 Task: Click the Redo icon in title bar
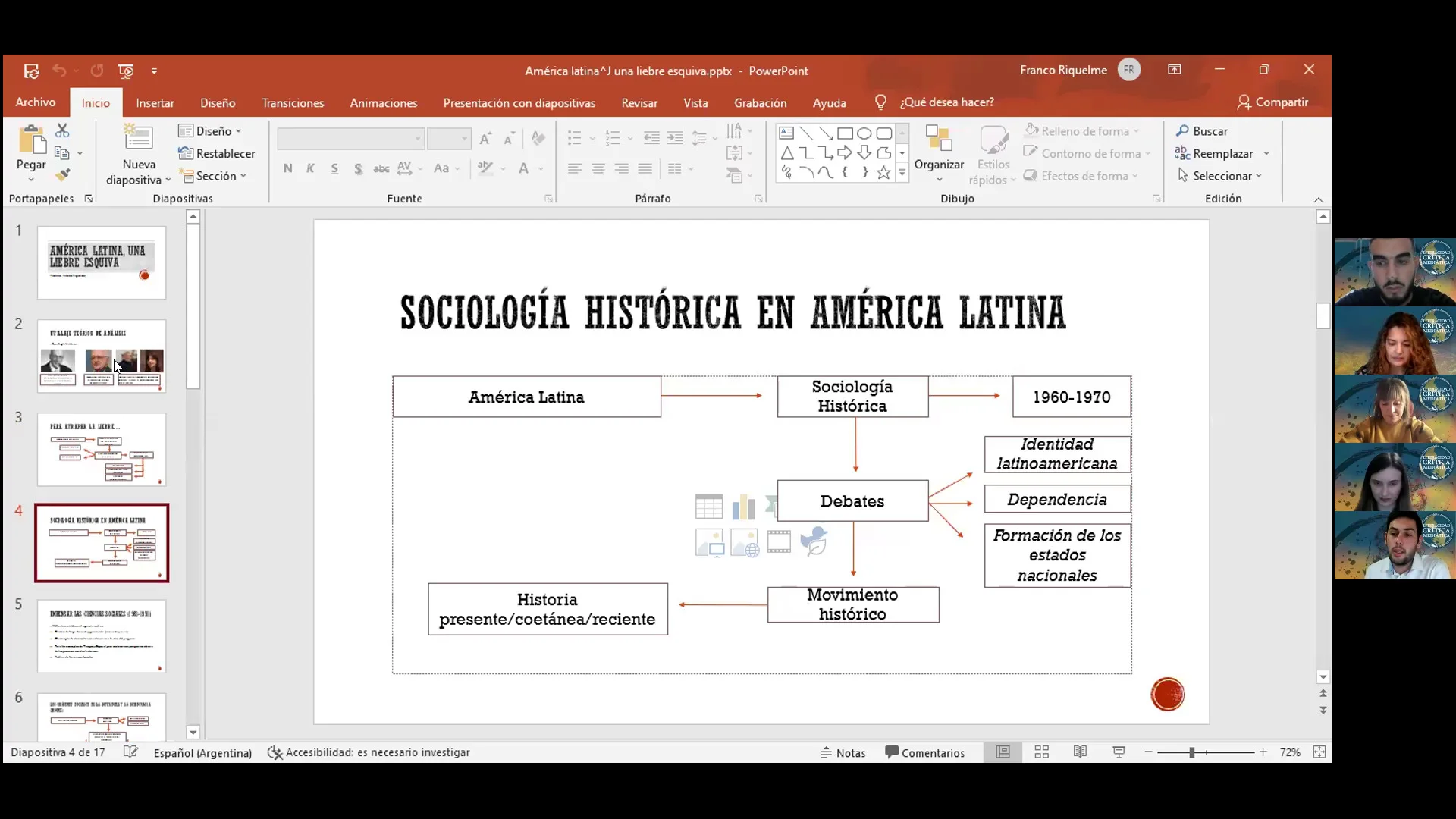coord(97,71)
